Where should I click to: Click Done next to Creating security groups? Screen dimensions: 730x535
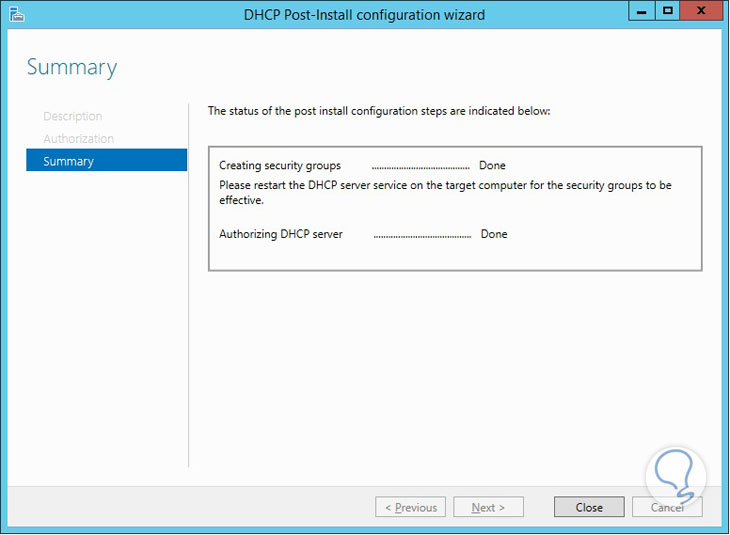click(492, 166)
